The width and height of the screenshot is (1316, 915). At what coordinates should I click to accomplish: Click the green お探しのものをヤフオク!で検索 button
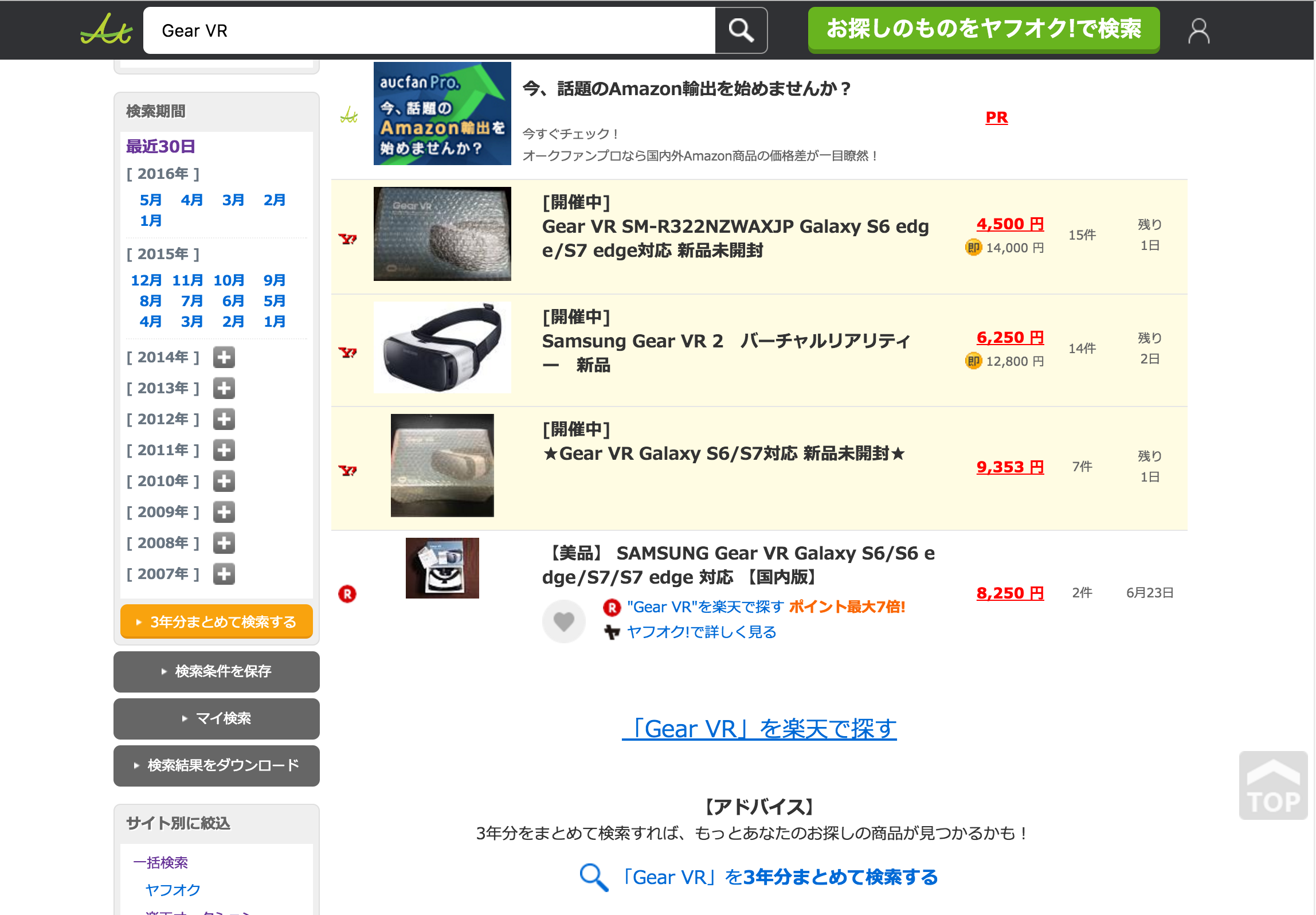coord(984,30)
